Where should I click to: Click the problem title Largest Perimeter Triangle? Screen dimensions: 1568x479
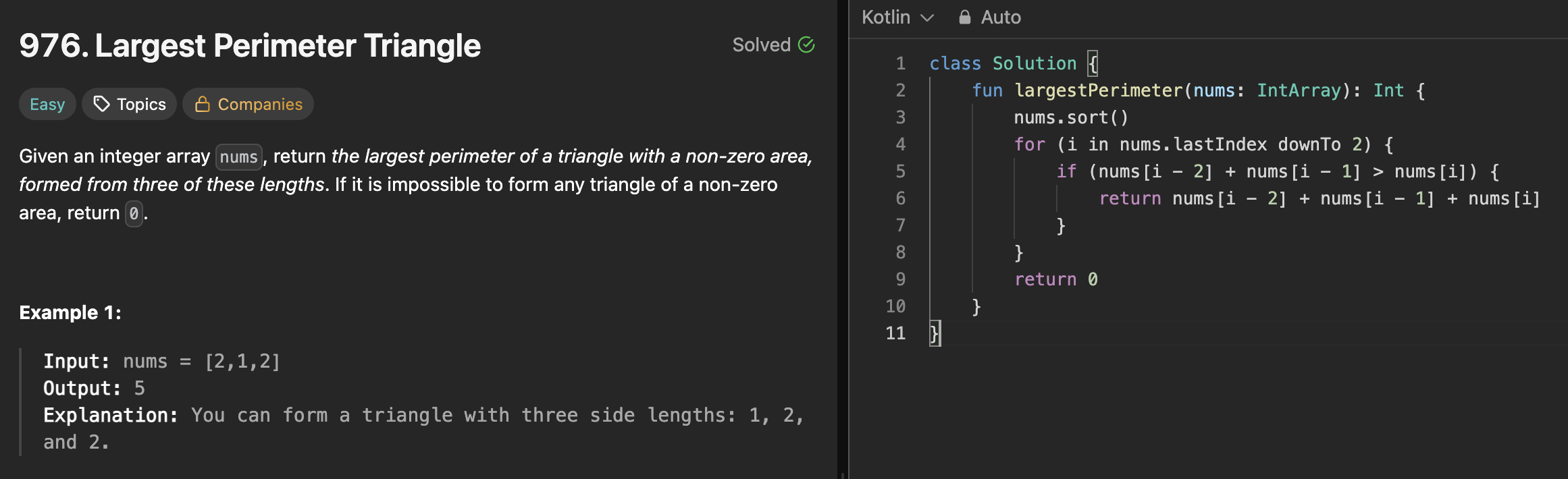click(250, 46)
